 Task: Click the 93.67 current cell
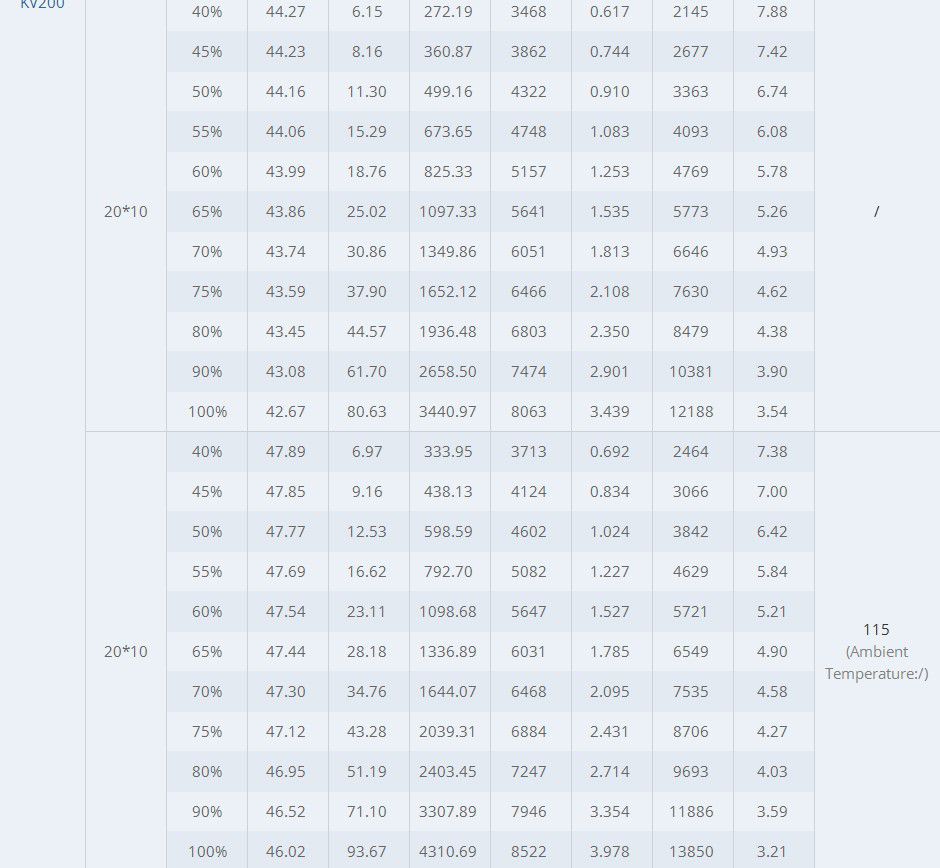(x=366, y=852)
